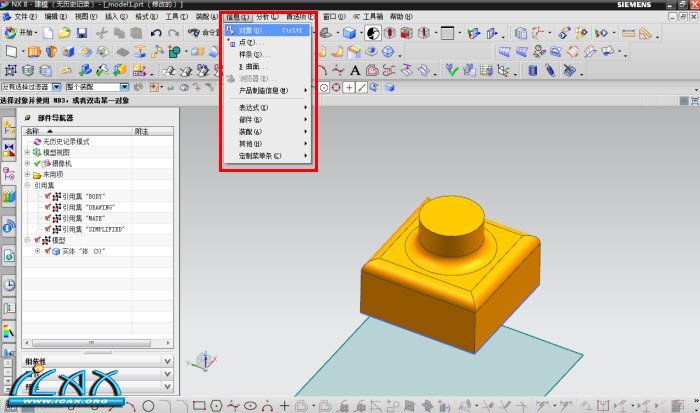Open file with the yellow folder icon

click(x=64, y=33)
